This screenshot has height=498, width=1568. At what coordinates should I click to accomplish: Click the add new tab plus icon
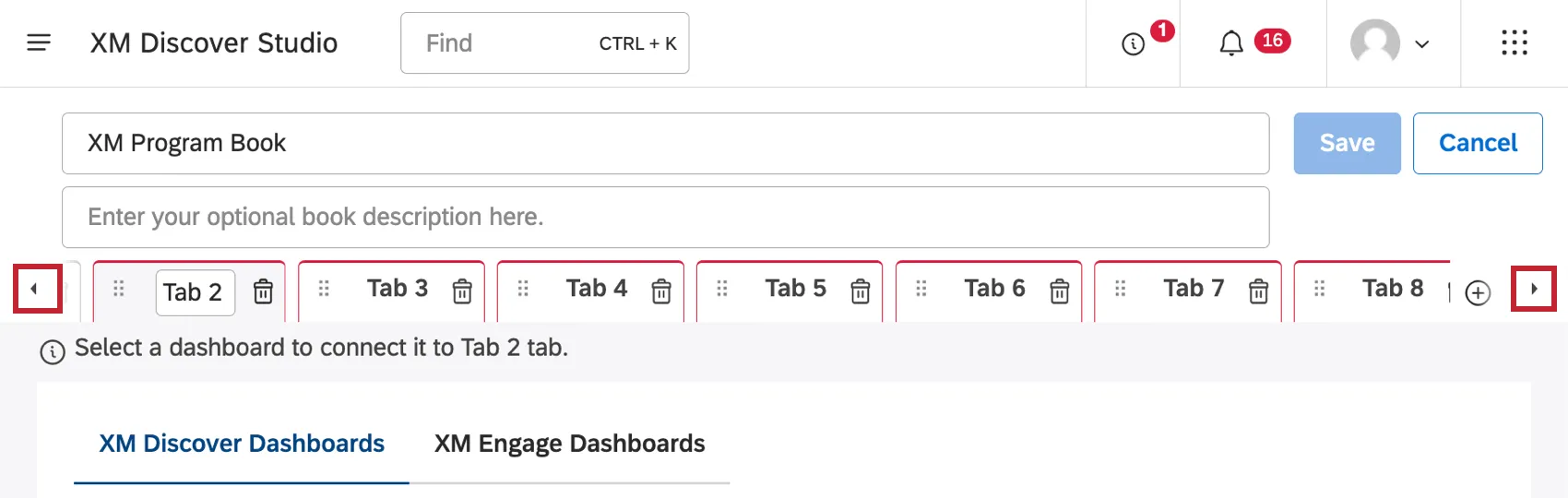1478,292
